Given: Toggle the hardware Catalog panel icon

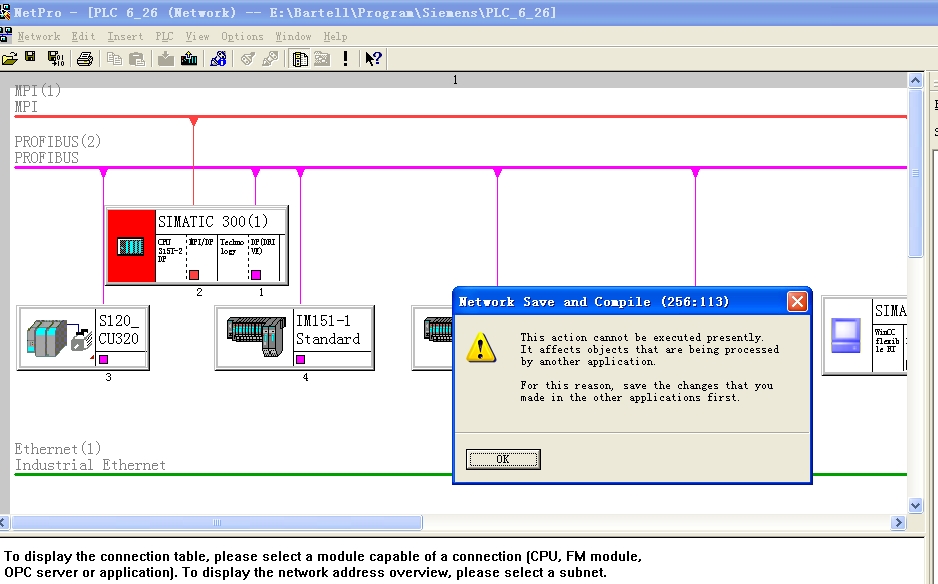Looking at the screenshot, I should 300,59.
